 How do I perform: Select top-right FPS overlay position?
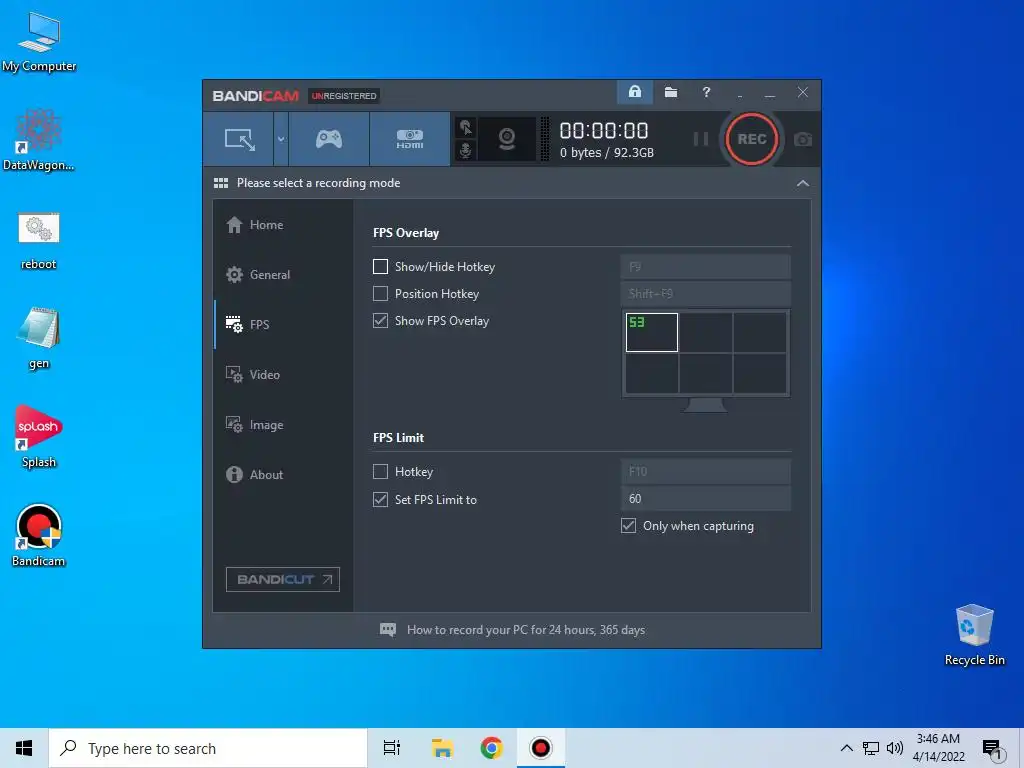(760, 332)
